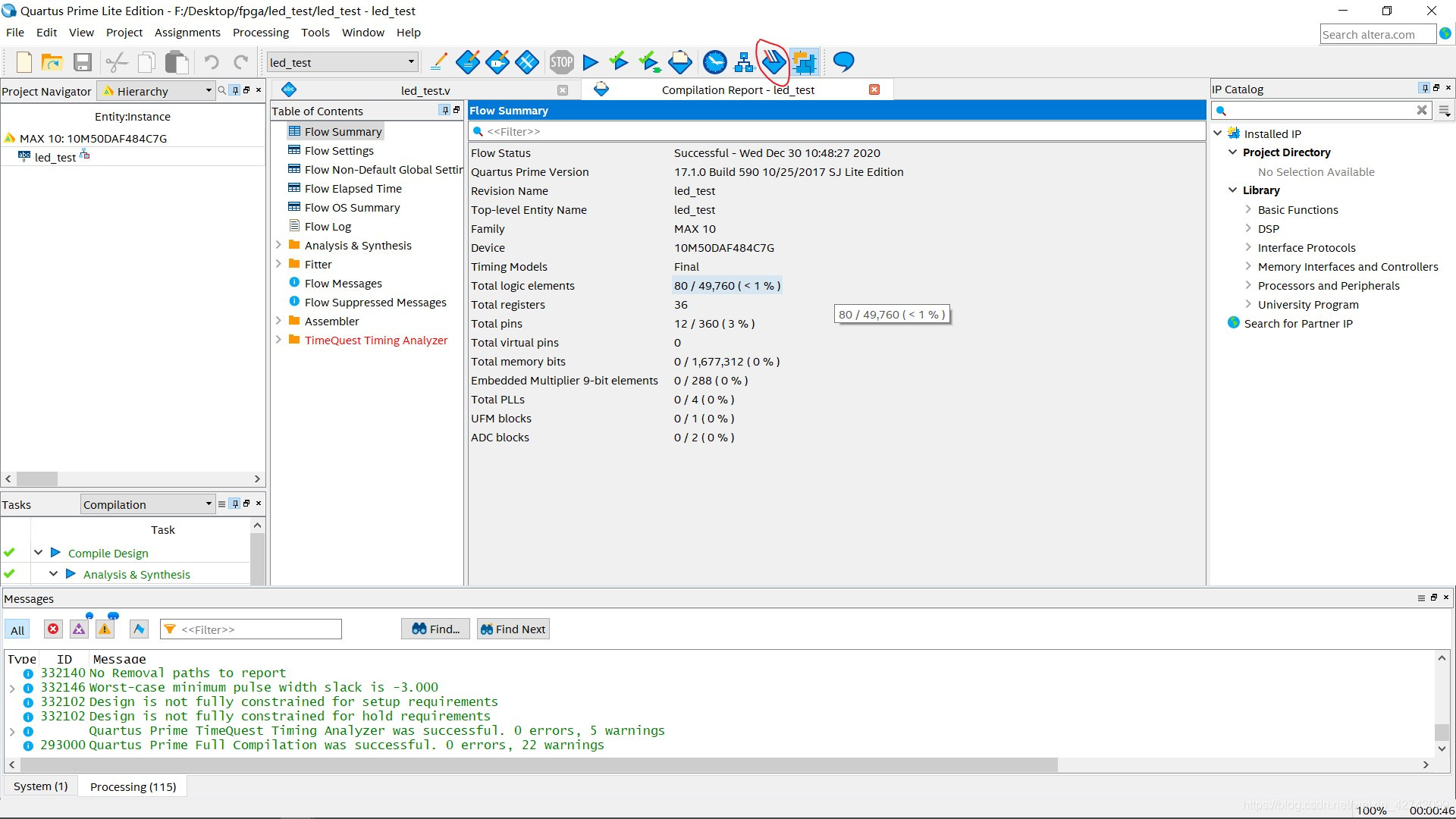This screenshot has height=819, width=1456.
Task: Select the Assignments menu item
Action: pyautogui.click(x=187, y=32)
